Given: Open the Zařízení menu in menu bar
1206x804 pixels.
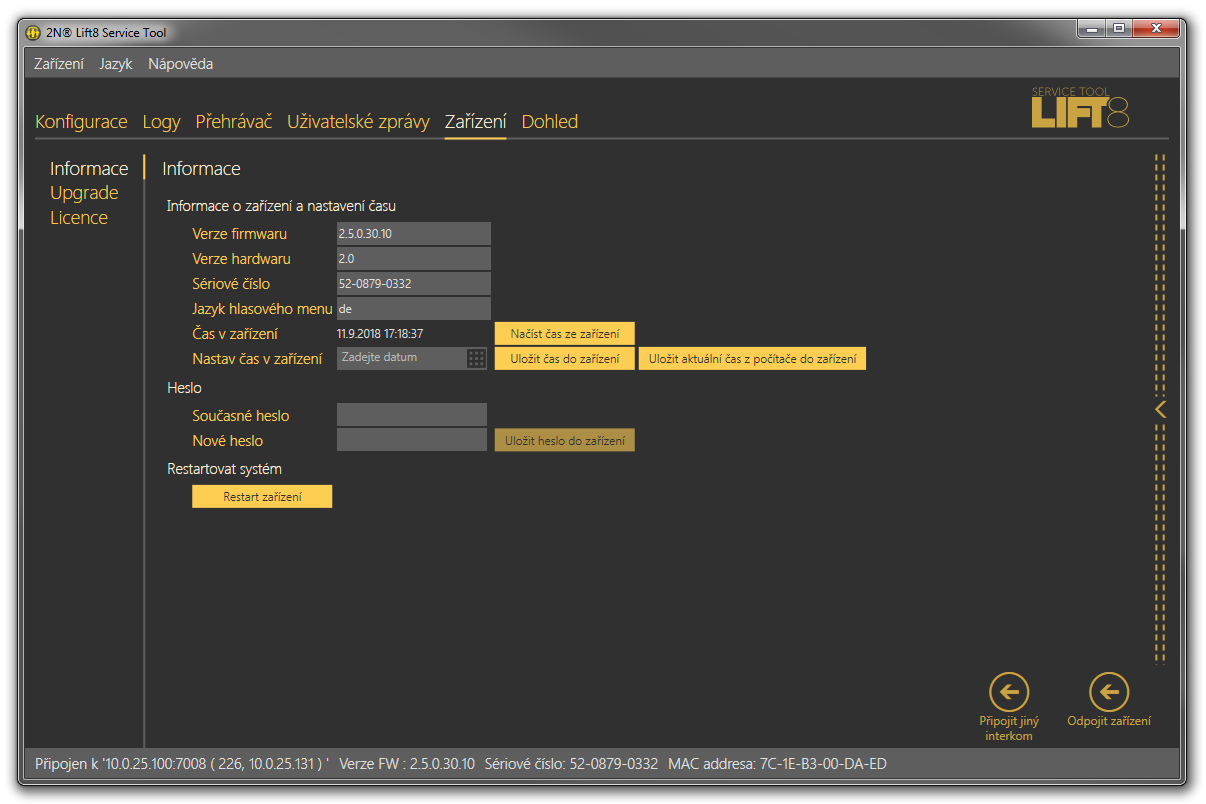Looking at the screenshot, I should [x=59, y=64].
